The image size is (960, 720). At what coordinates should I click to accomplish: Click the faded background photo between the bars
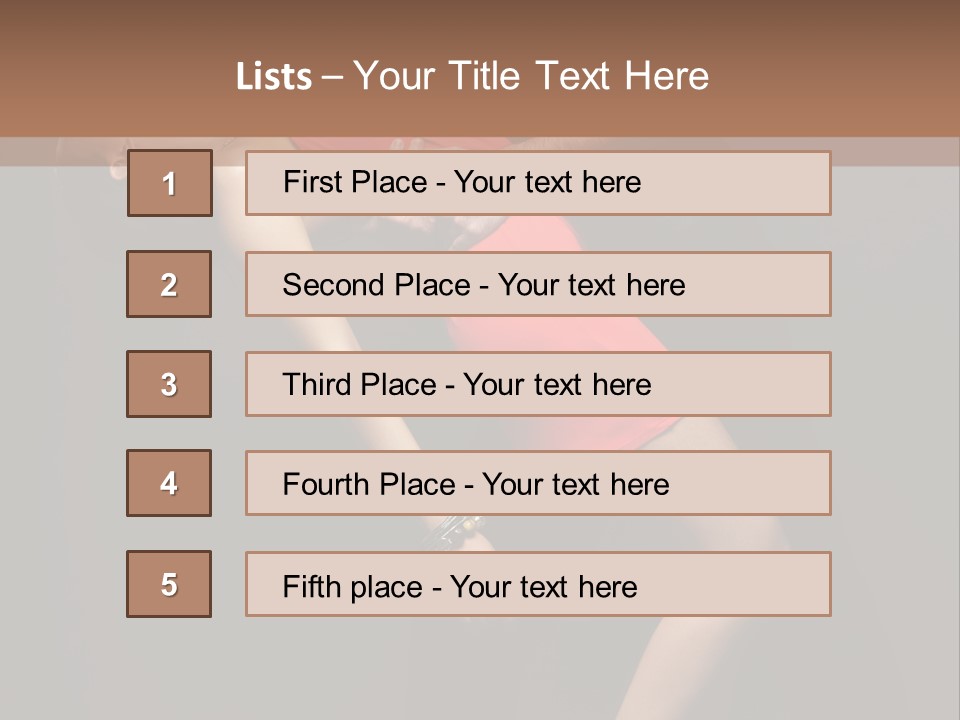pos(540,333)
